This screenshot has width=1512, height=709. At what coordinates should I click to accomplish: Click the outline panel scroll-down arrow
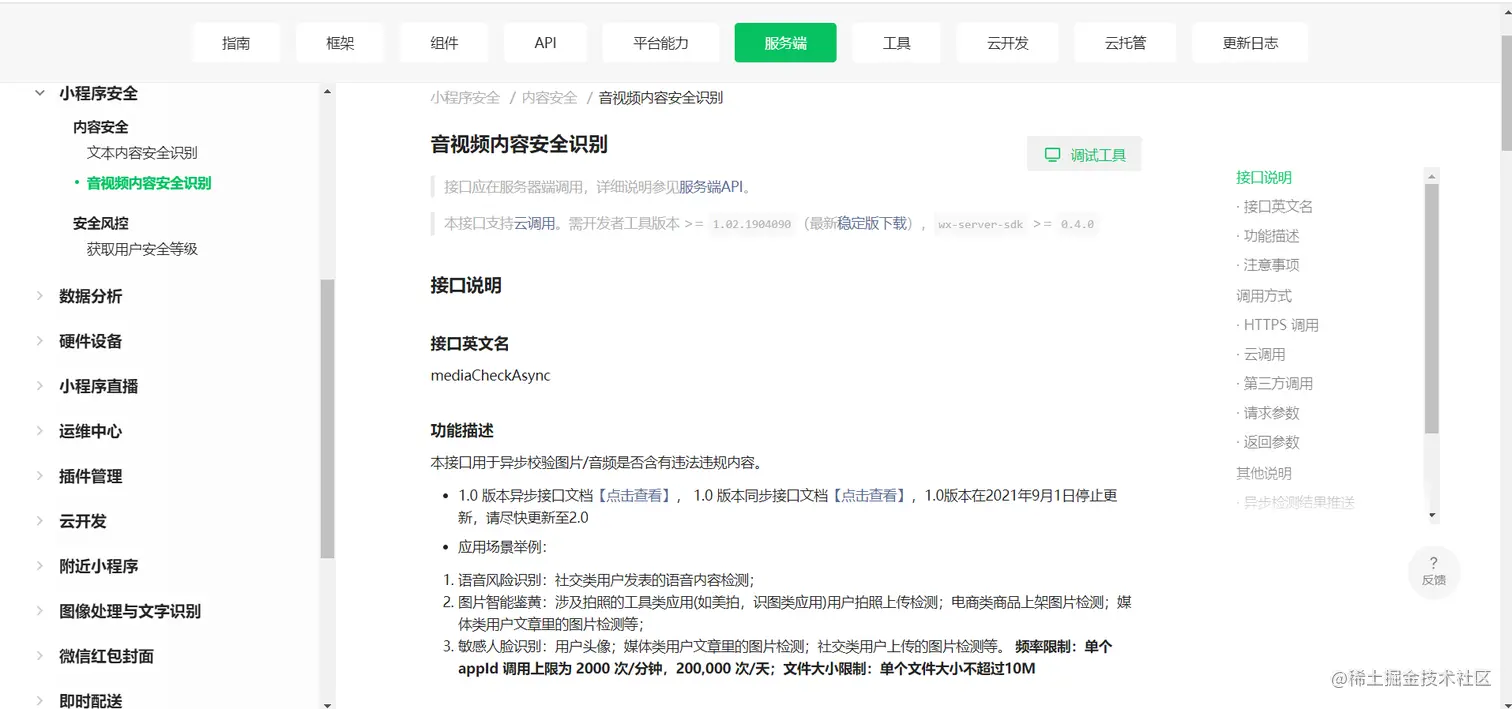tap(1432, 515)
